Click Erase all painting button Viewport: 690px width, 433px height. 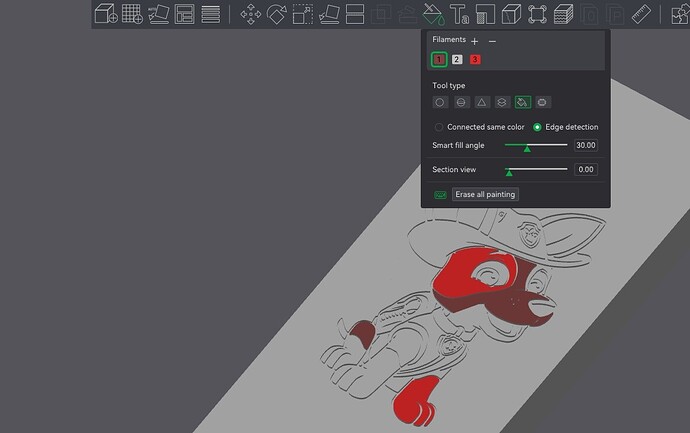(485, 194)
